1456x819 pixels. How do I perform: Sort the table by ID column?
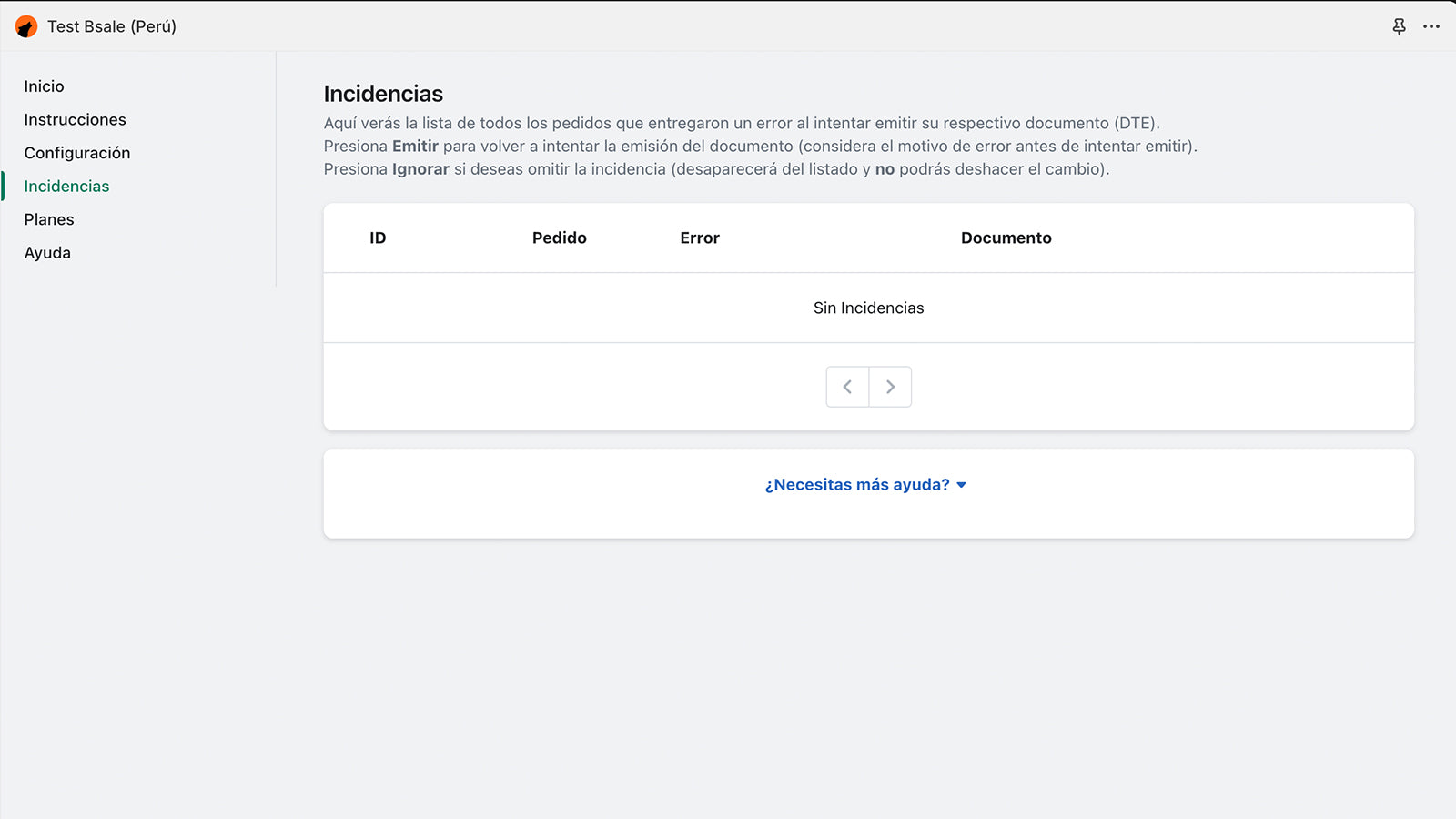378,238
